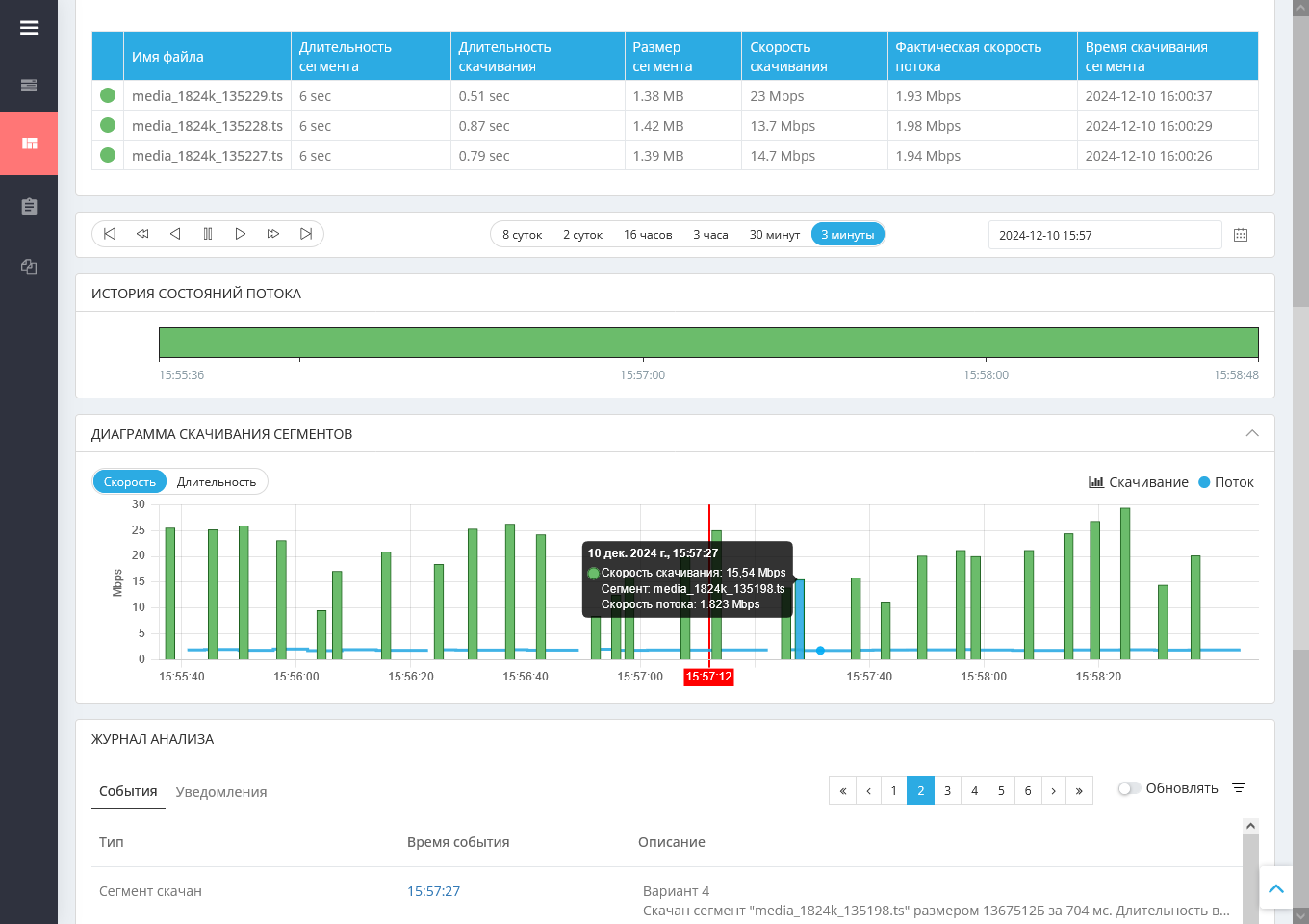1309x924 pixels.
Task: Click the date field 2024-12-10 15:57
Action: (1105, 235)
